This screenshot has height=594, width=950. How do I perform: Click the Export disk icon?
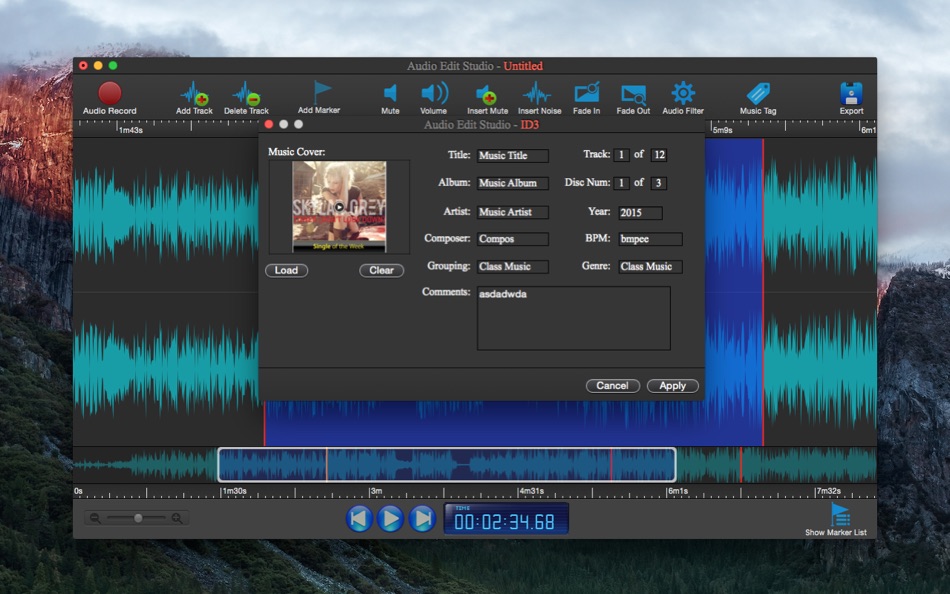coord(851,93)
